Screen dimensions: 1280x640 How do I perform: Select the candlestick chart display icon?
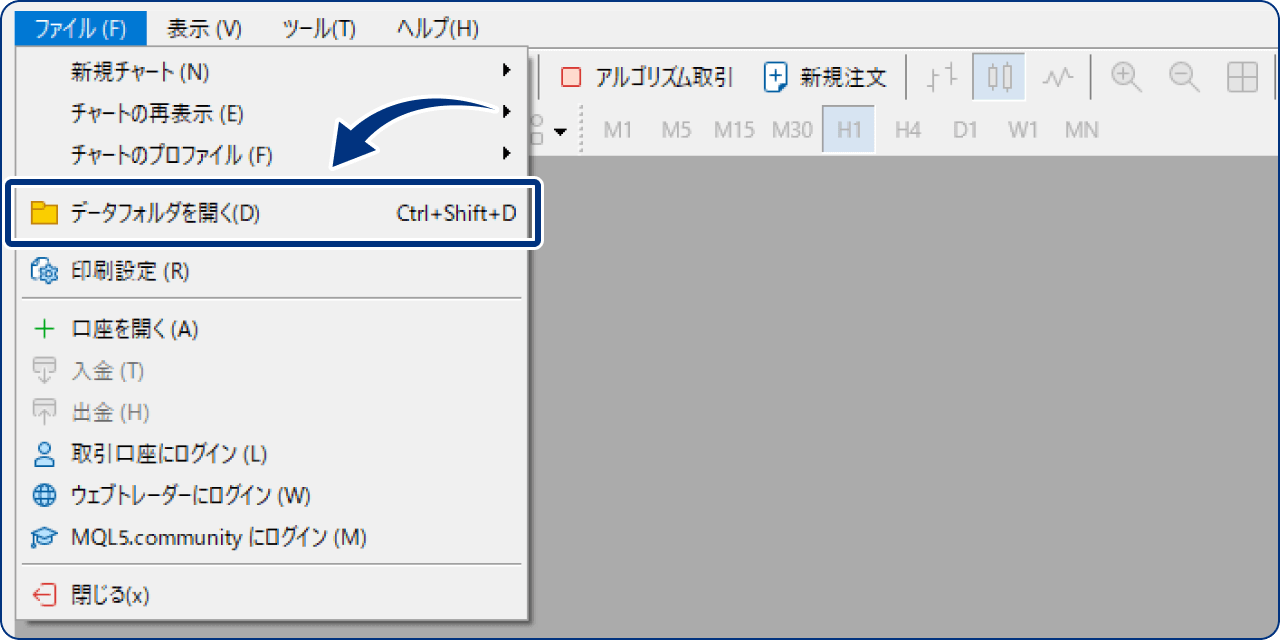(997, 76)
